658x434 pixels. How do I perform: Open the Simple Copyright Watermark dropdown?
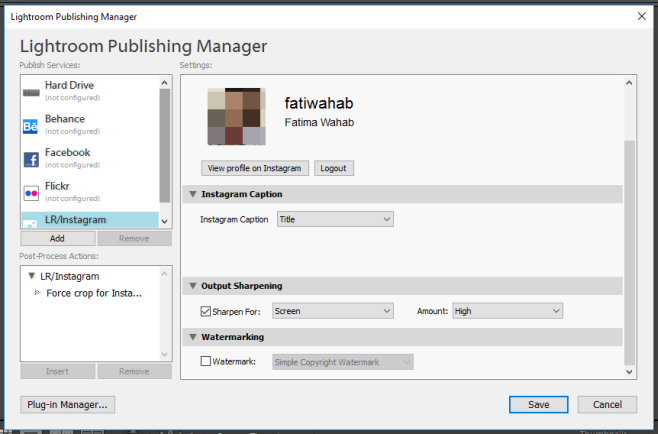coord(343,362)
